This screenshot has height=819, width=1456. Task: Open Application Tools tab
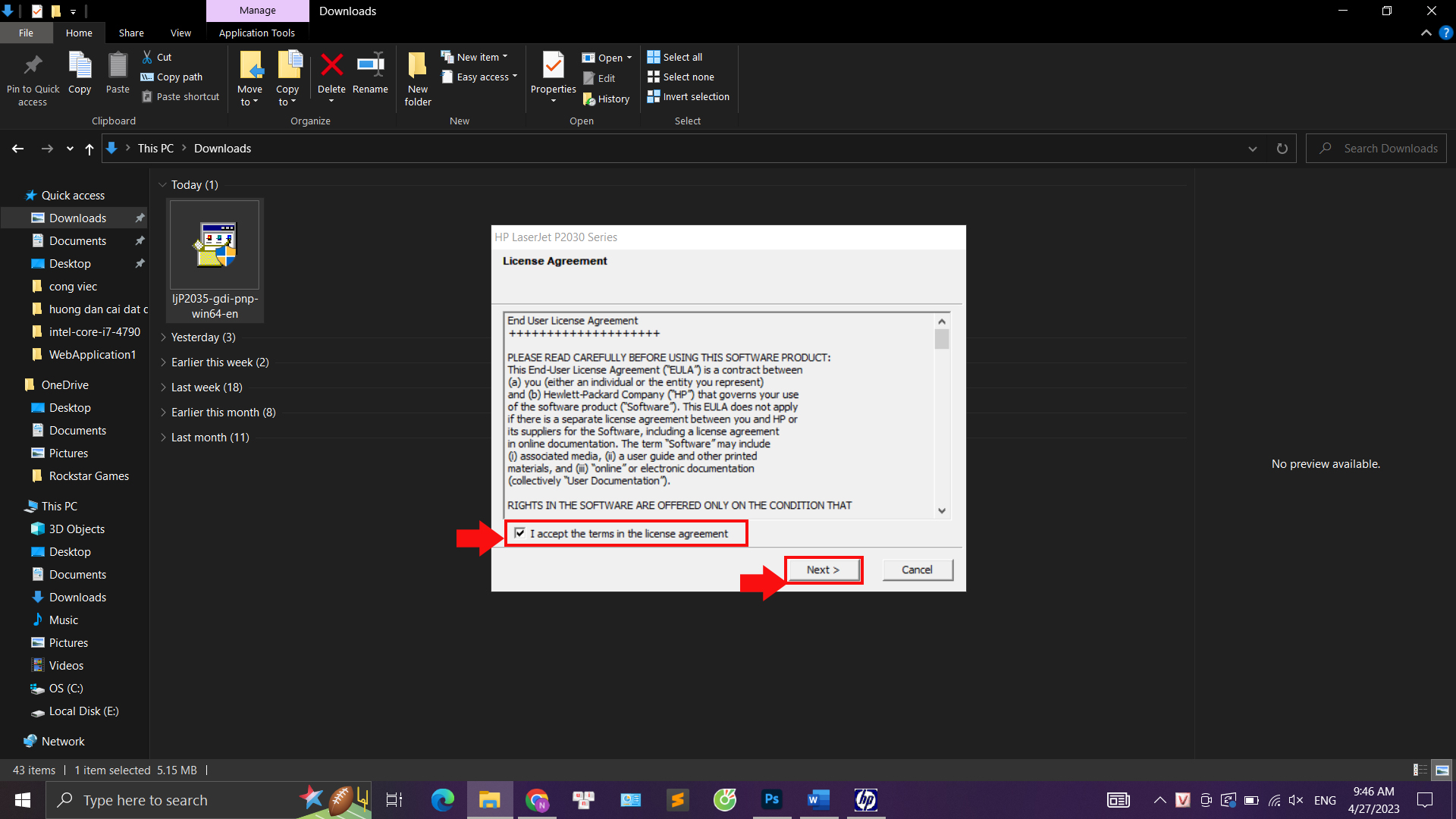[x=257, y=33]
